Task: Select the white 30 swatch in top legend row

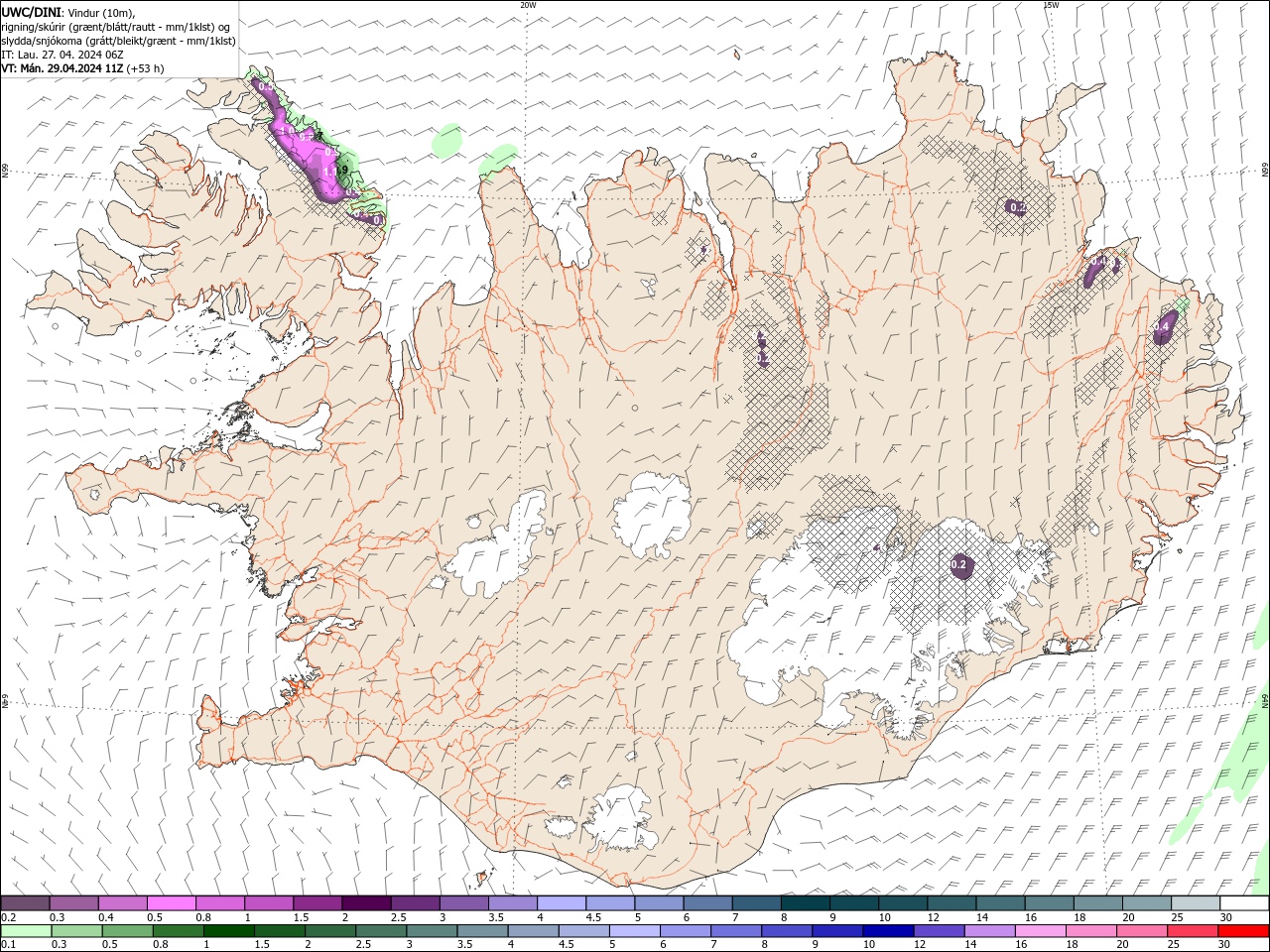Action: pyautogui.click(x=1244, y=902)
